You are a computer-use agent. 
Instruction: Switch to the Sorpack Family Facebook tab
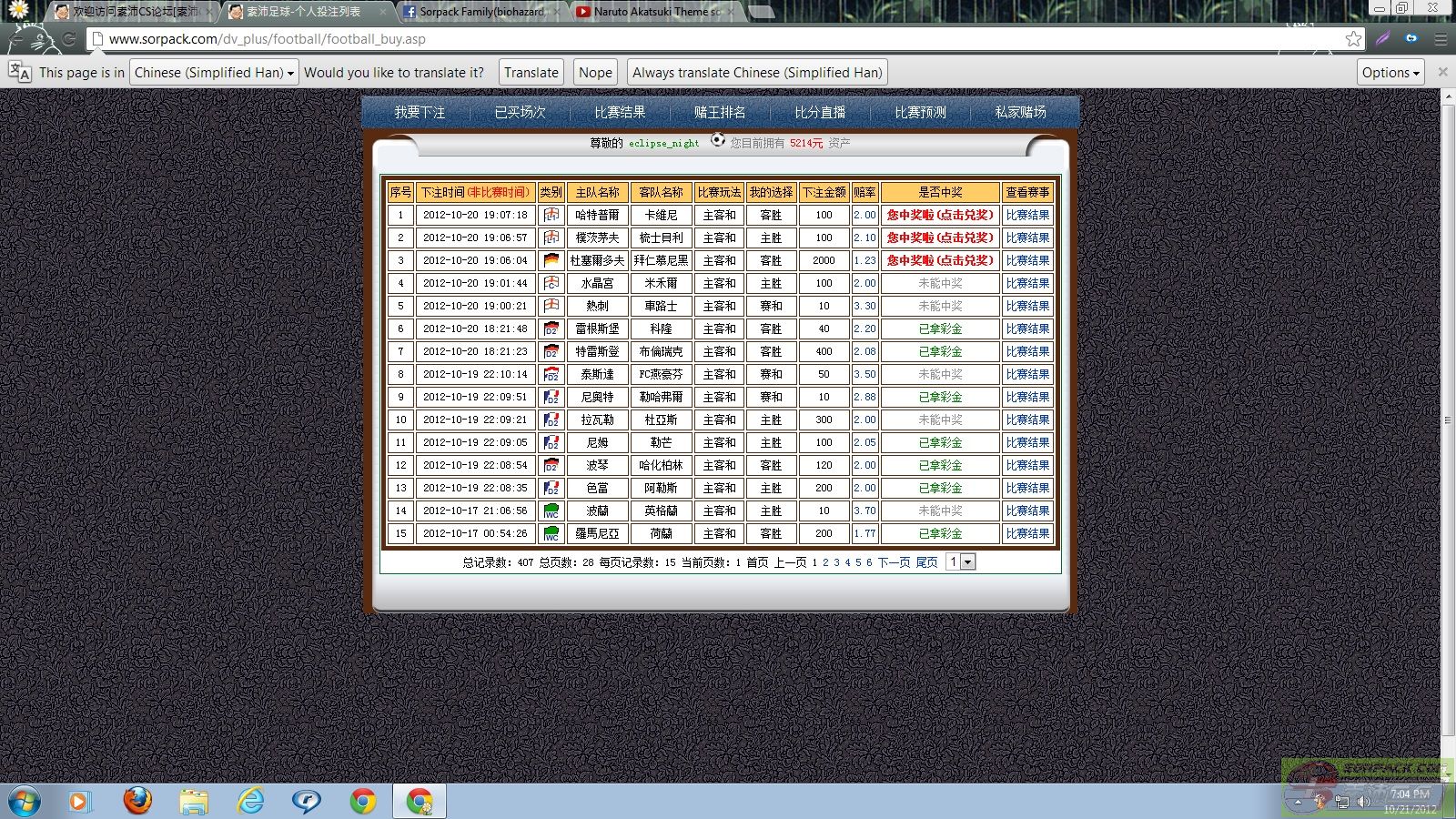[x=480, y=12]
